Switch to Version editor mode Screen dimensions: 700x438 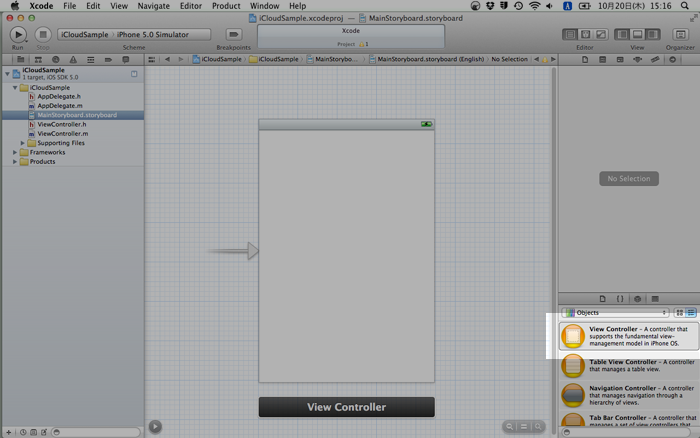coord(601,34)
